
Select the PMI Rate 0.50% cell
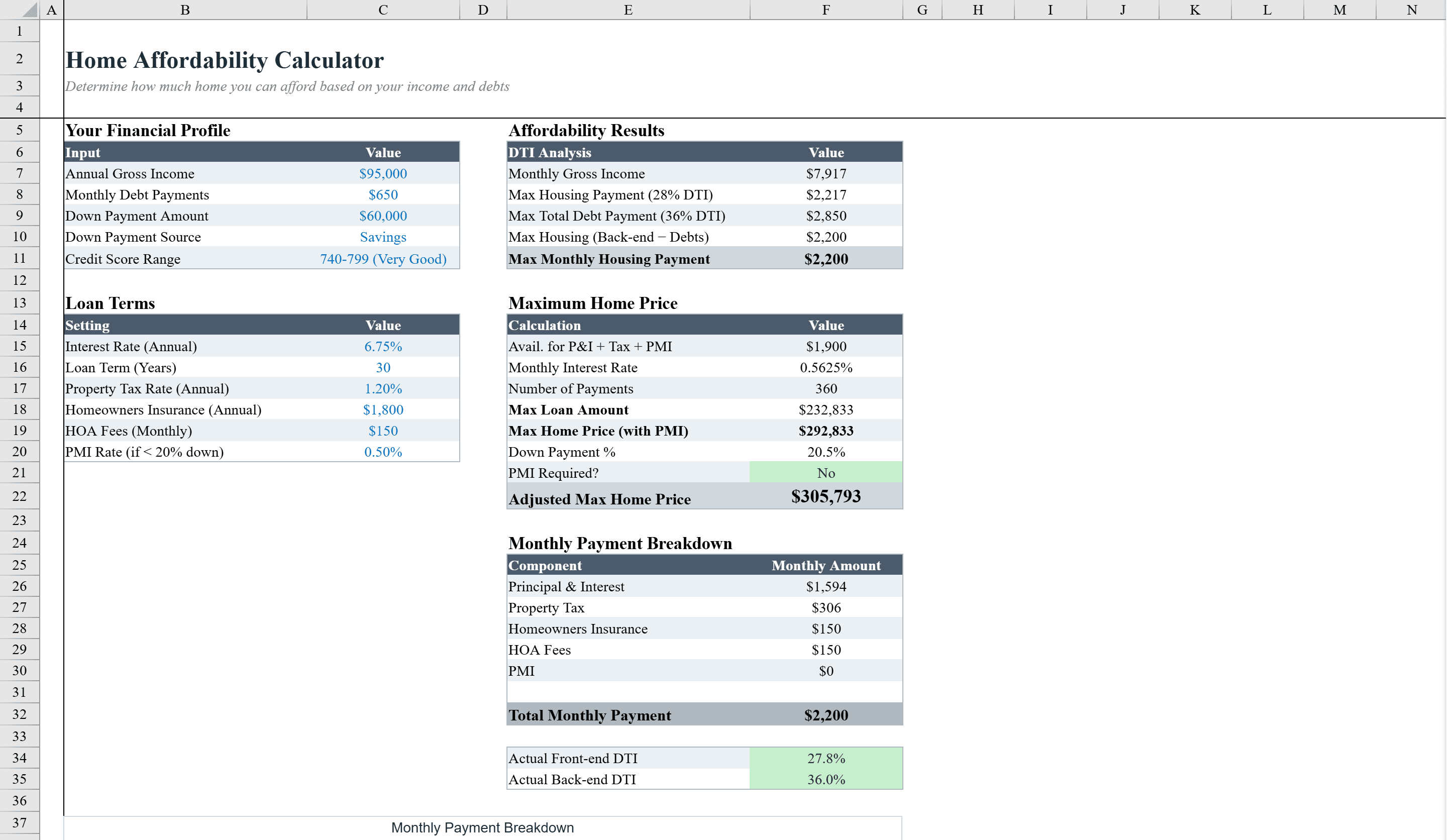[382, 451]
